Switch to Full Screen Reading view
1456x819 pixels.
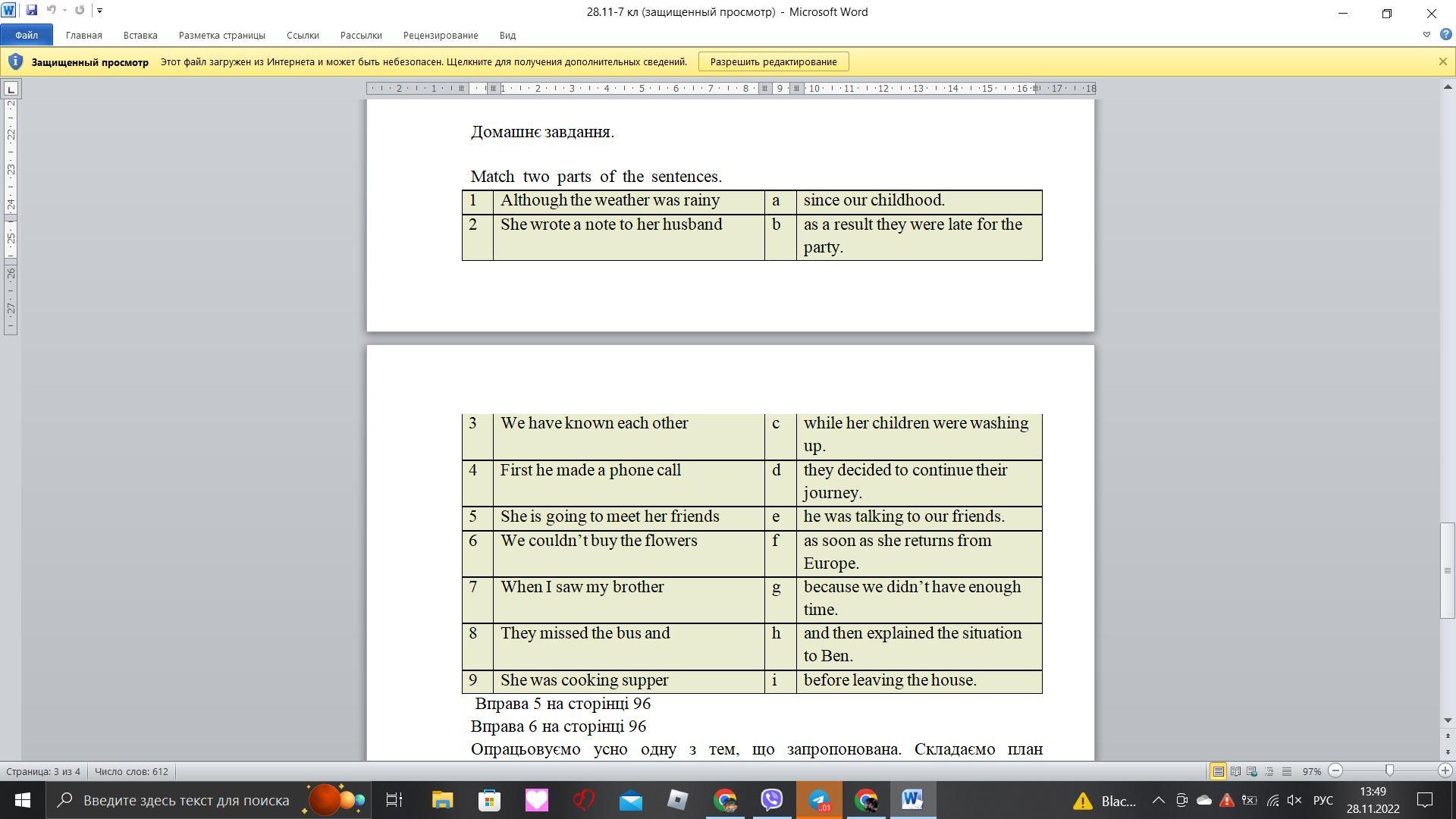coord(1235,771)
